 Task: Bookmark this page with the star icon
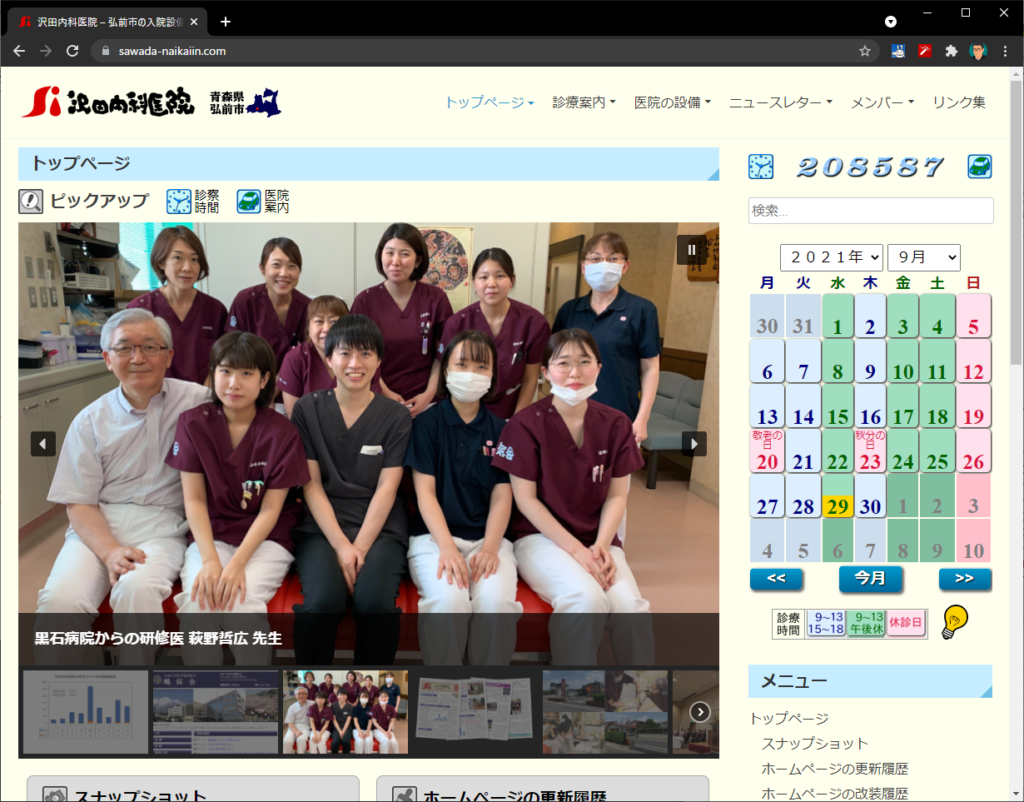[865, 51]
